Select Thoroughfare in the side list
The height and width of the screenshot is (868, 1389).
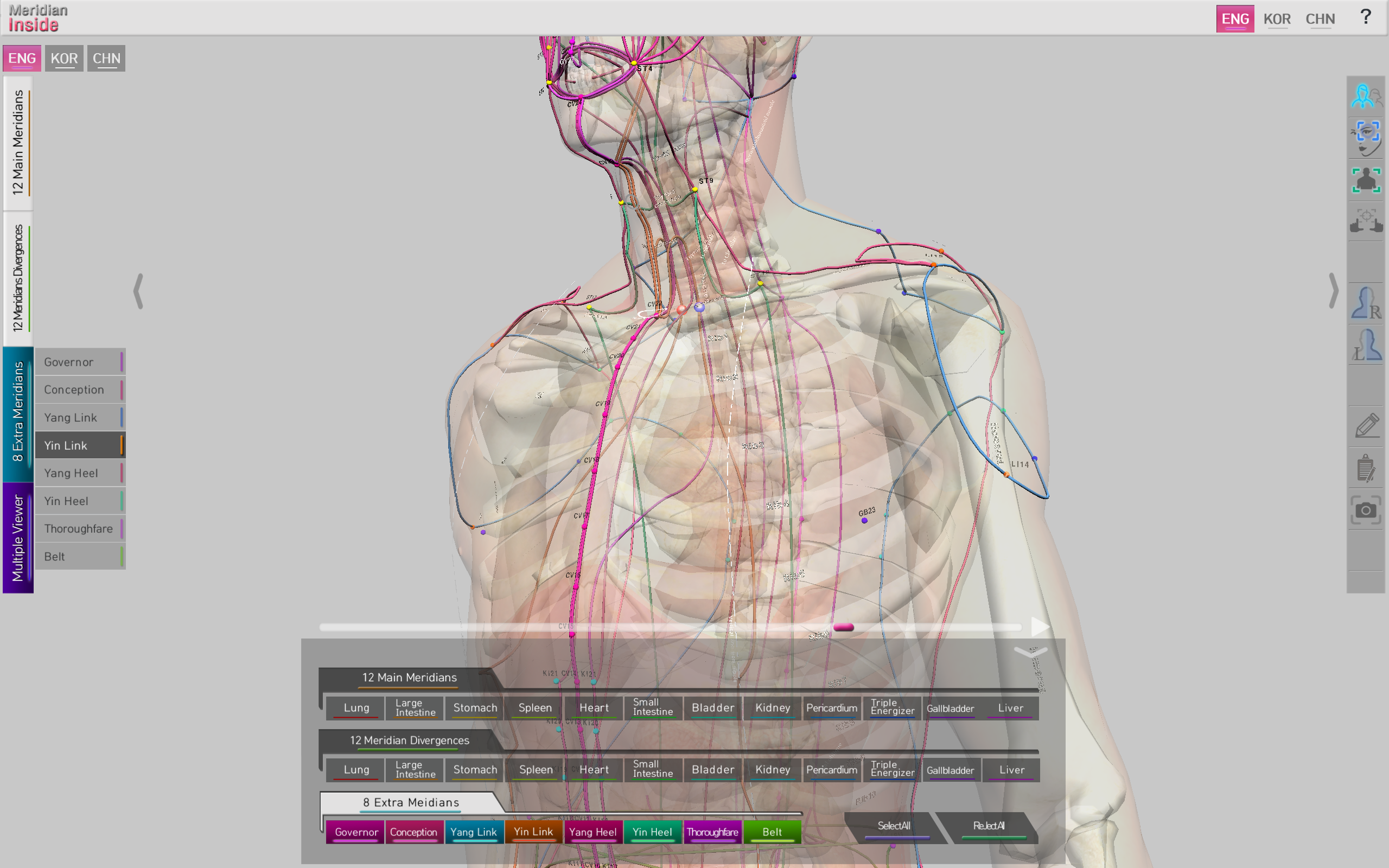point(80,529)
